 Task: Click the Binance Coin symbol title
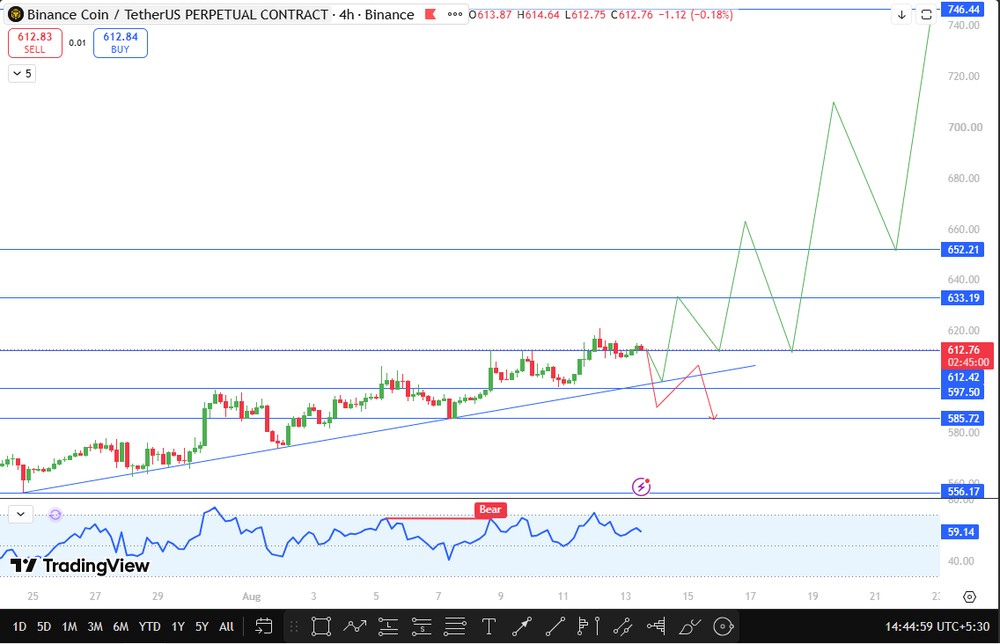[177, 14]
